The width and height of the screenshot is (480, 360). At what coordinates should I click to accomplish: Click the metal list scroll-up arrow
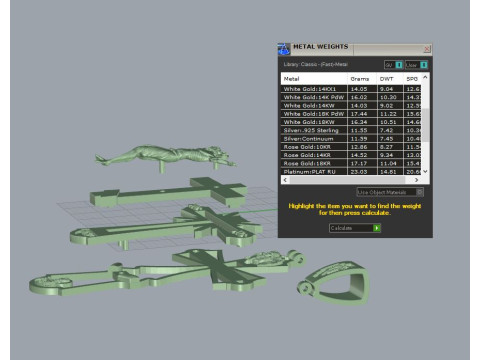[x=425, y=77]
